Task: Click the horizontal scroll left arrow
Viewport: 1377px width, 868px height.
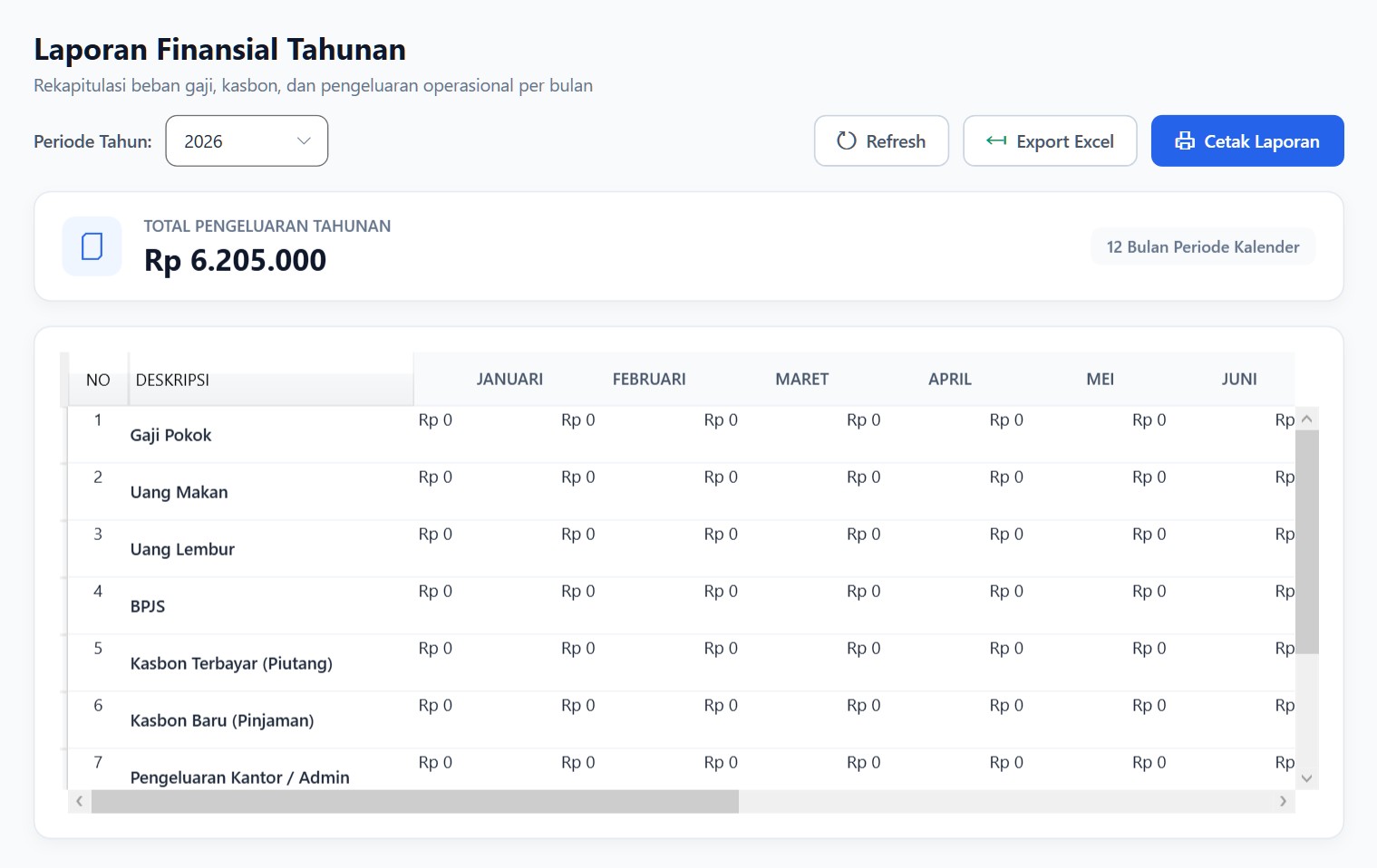Action: coord(80,801)
